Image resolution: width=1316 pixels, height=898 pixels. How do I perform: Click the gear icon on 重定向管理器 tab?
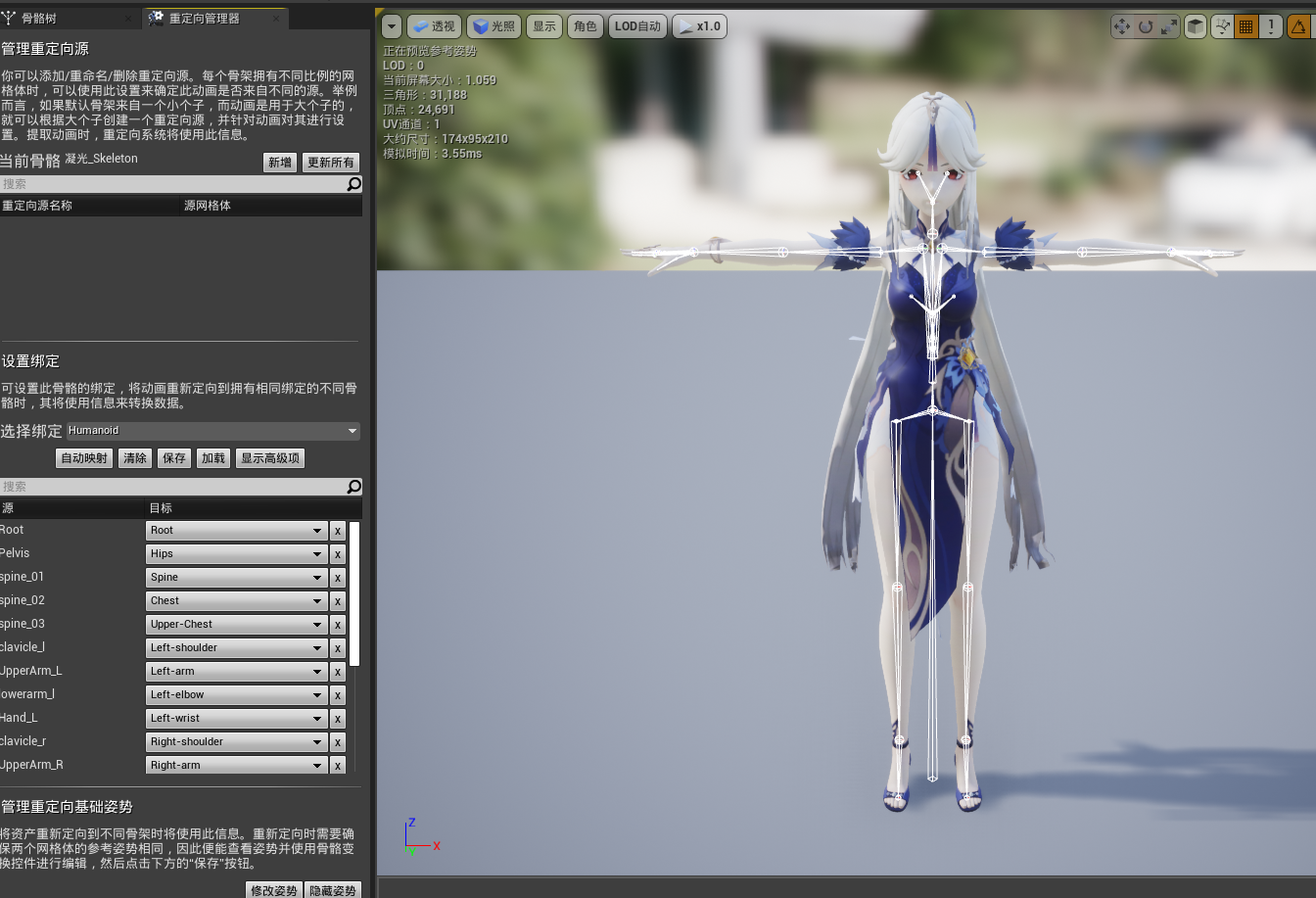tap(157, 19)
